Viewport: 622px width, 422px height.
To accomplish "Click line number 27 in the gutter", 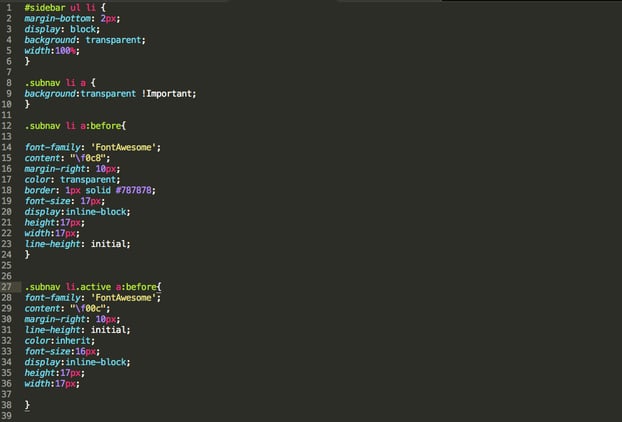I will pos(6,287).
